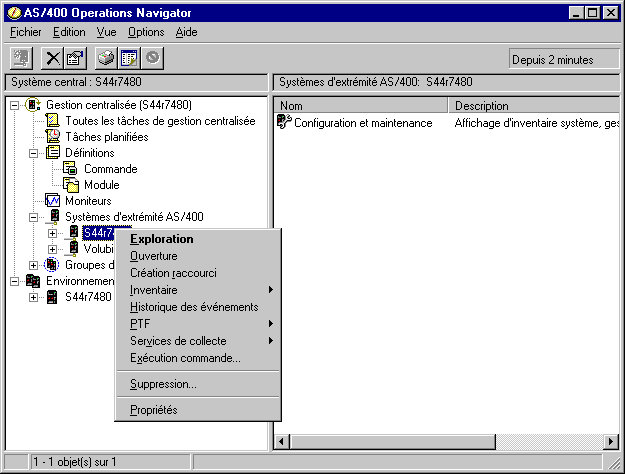Open the Vue menu
Image resolution: width=625 pixels, height=474 pixels.
(x=106, y=32)
